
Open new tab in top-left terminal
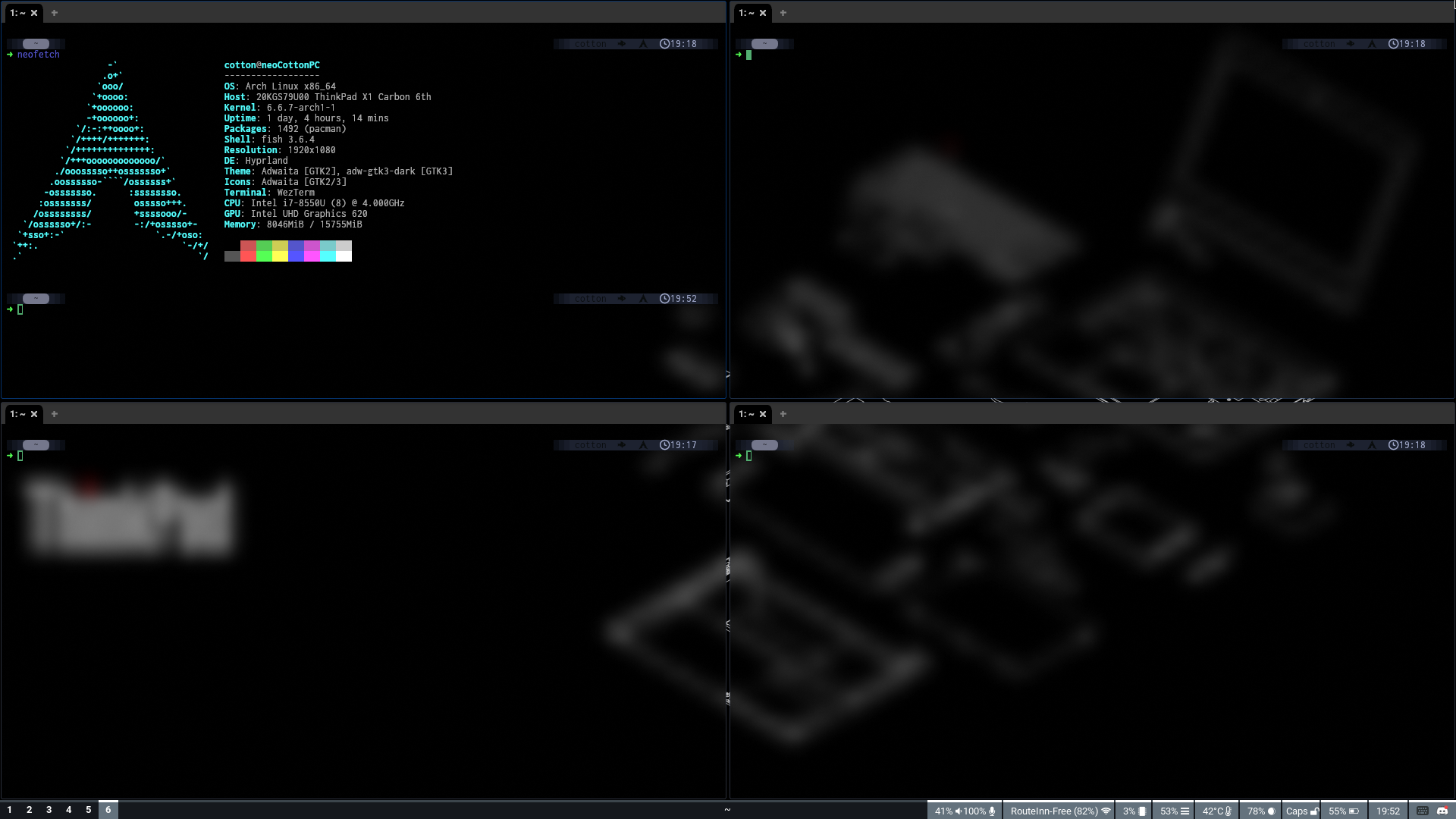click(x=55, y=13)
